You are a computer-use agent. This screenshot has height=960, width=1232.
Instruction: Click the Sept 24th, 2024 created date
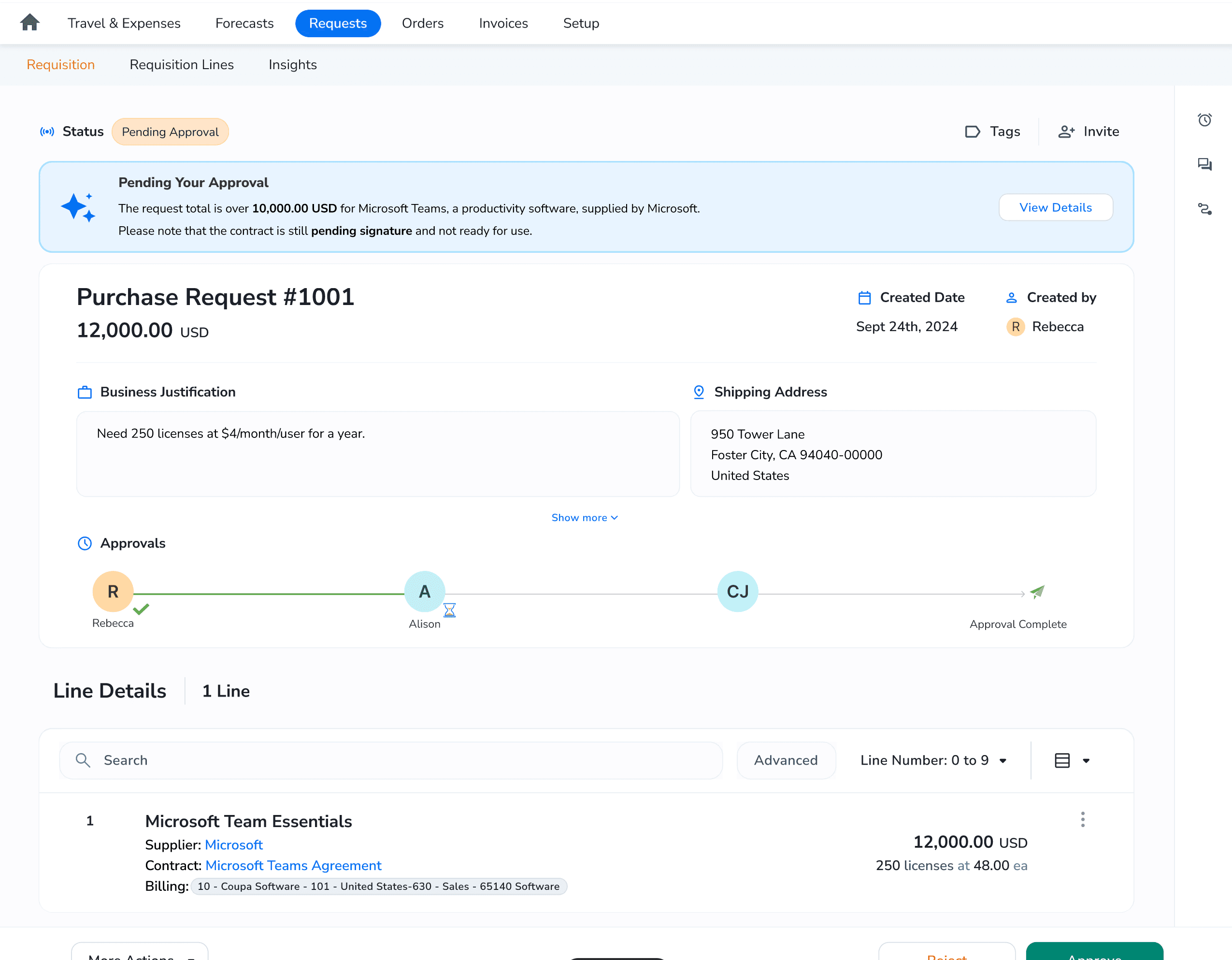(906, 327)
